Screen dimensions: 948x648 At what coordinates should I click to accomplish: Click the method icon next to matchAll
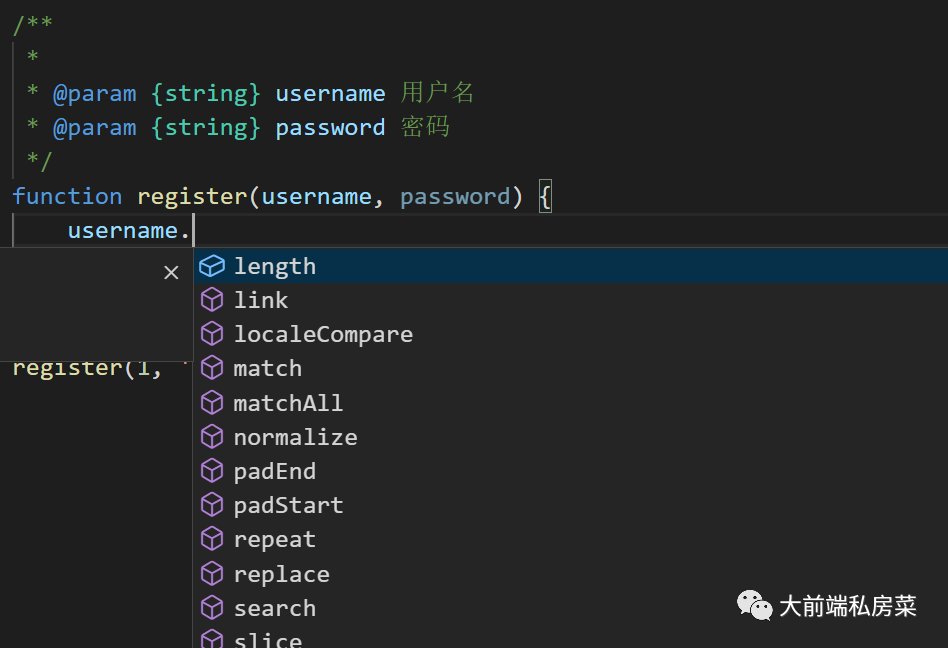pyautogui.click(x=212, y=402)
